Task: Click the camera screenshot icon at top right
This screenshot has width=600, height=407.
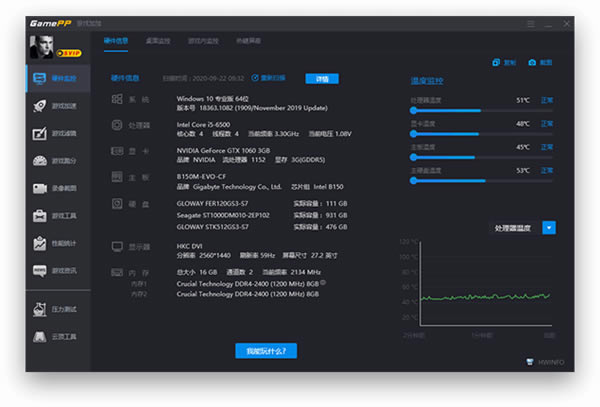Action: click(x=532, y=62)
